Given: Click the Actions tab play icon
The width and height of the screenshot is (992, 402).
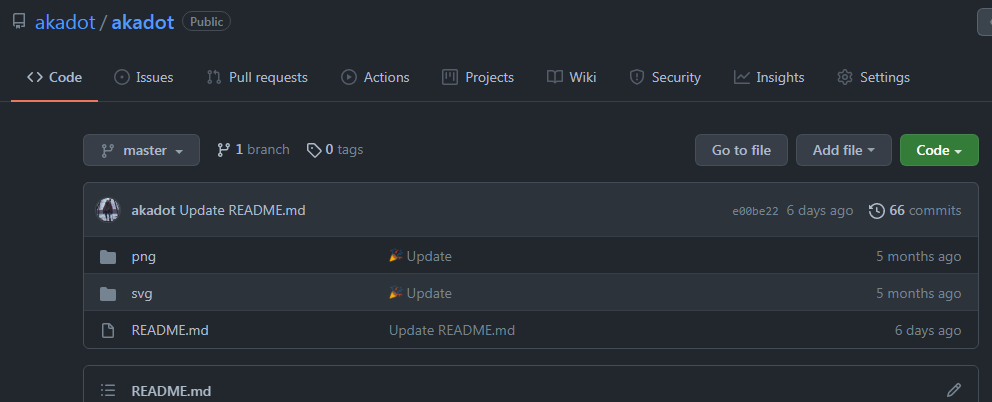Looking at the screenshot, I should [x=349, y=77].
